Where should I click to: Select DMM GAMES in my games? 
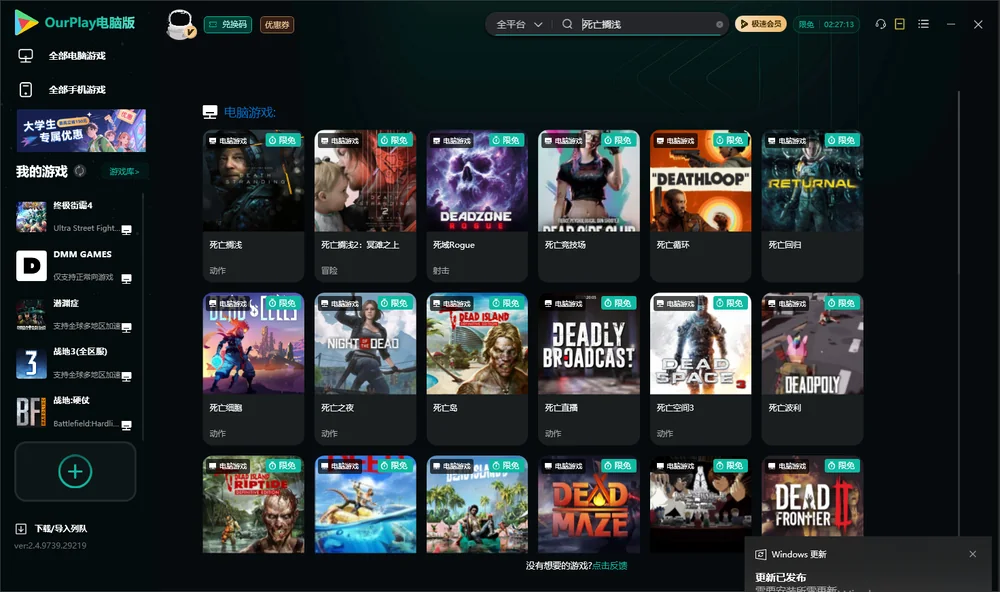click(75, 265)
